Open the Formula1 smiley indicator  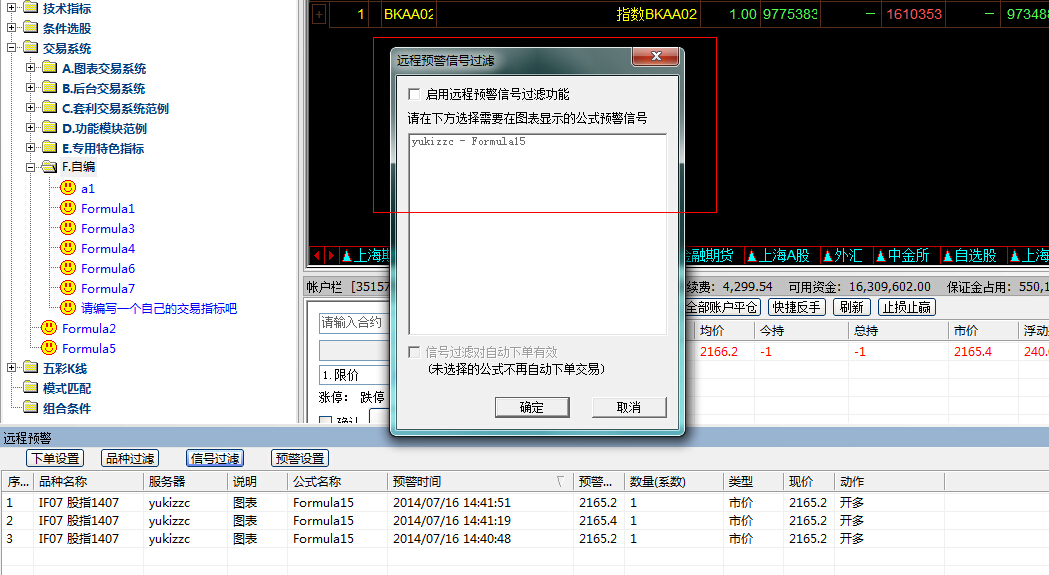(x=68, y=208)
